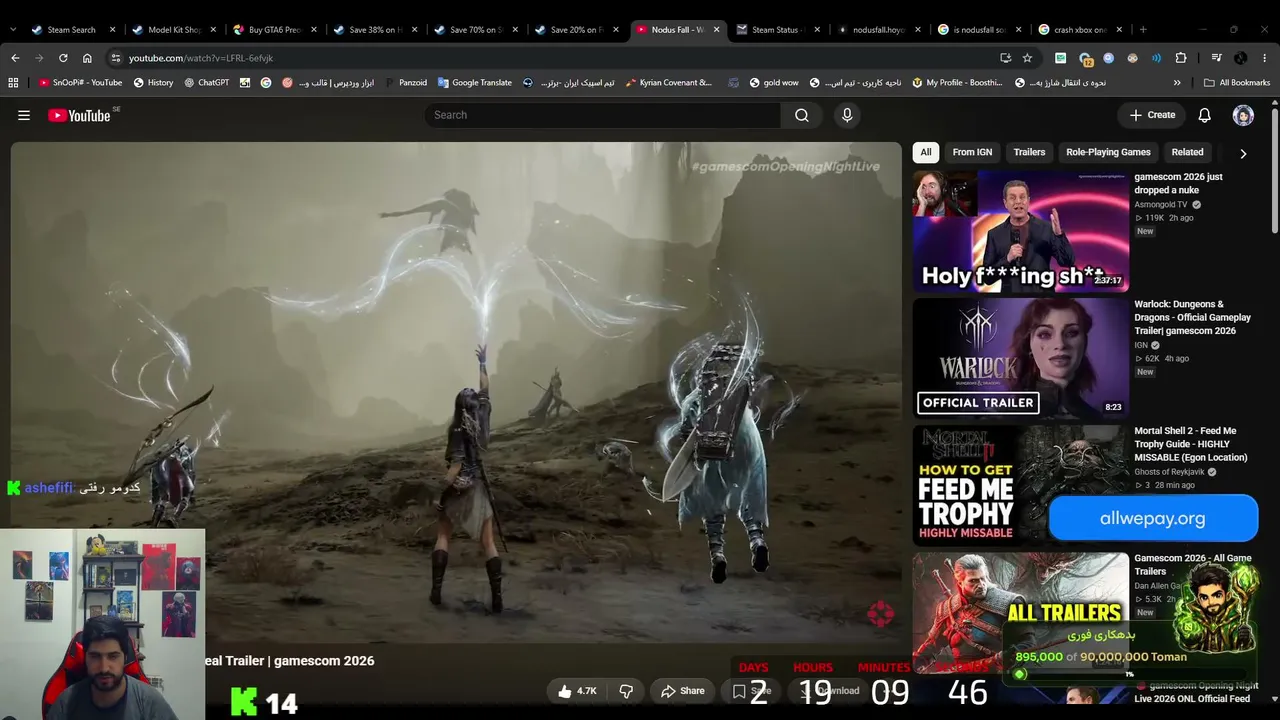Expand hidden bookmarks with the chevron
This screenshot has width=1280, height=720.
point(1177,83)
